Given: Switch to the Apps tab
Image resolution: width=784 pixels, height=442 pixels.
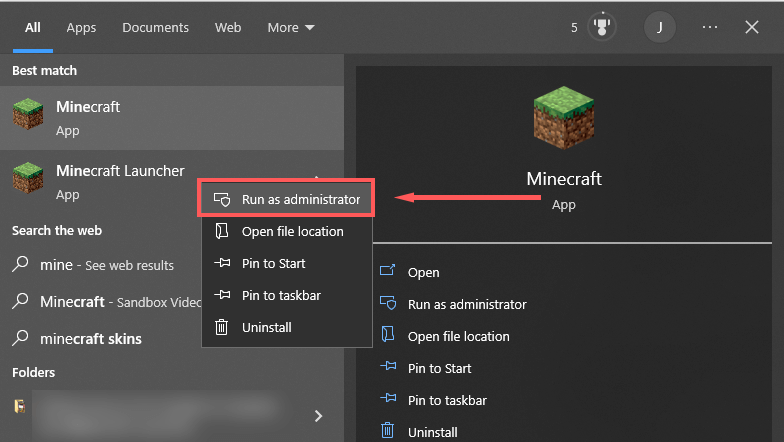Looking at the screenshot, I should (81, 28).
